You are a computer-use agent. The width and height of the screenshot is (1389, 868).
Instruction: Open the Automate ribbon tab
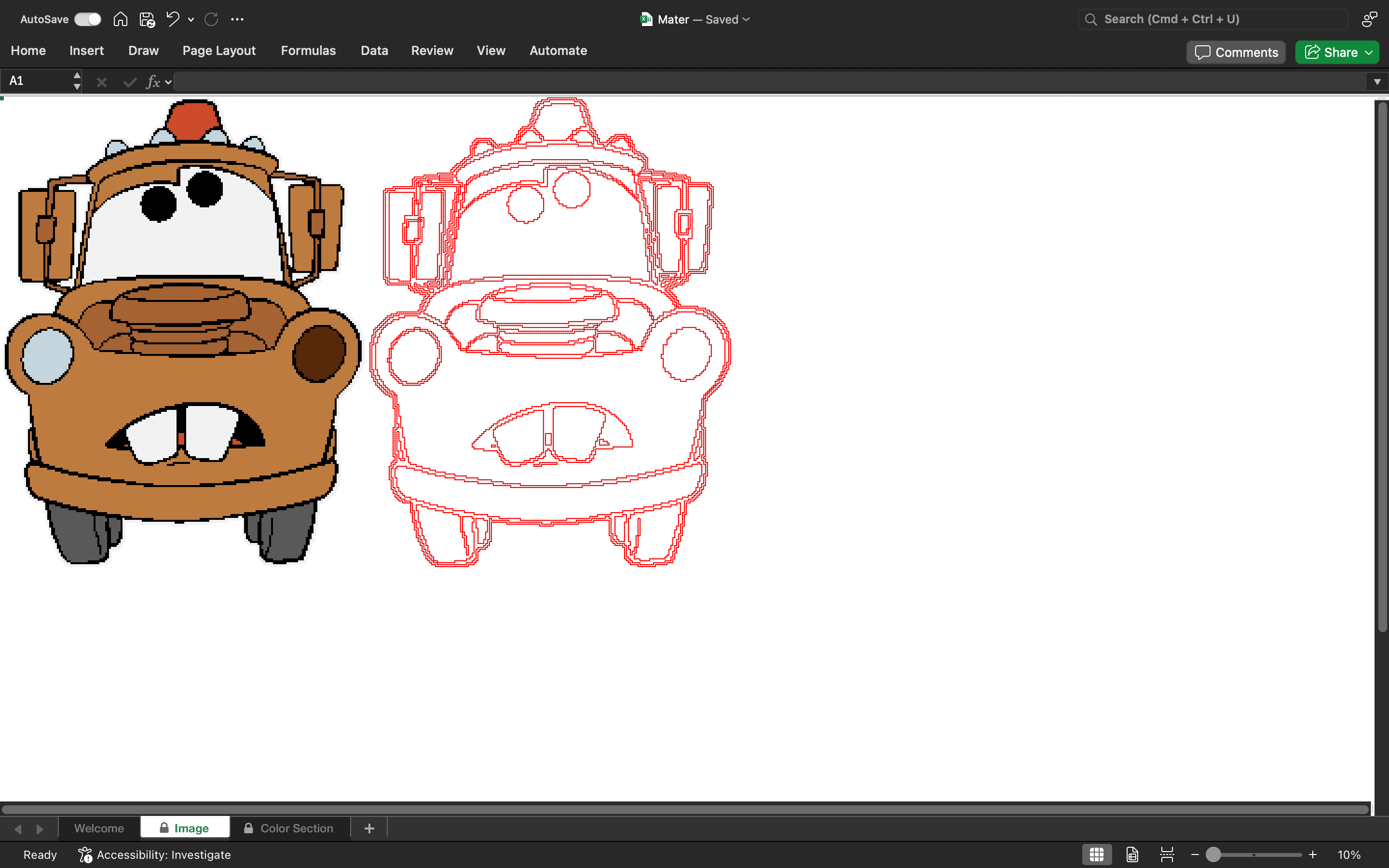tap(558, 51)
